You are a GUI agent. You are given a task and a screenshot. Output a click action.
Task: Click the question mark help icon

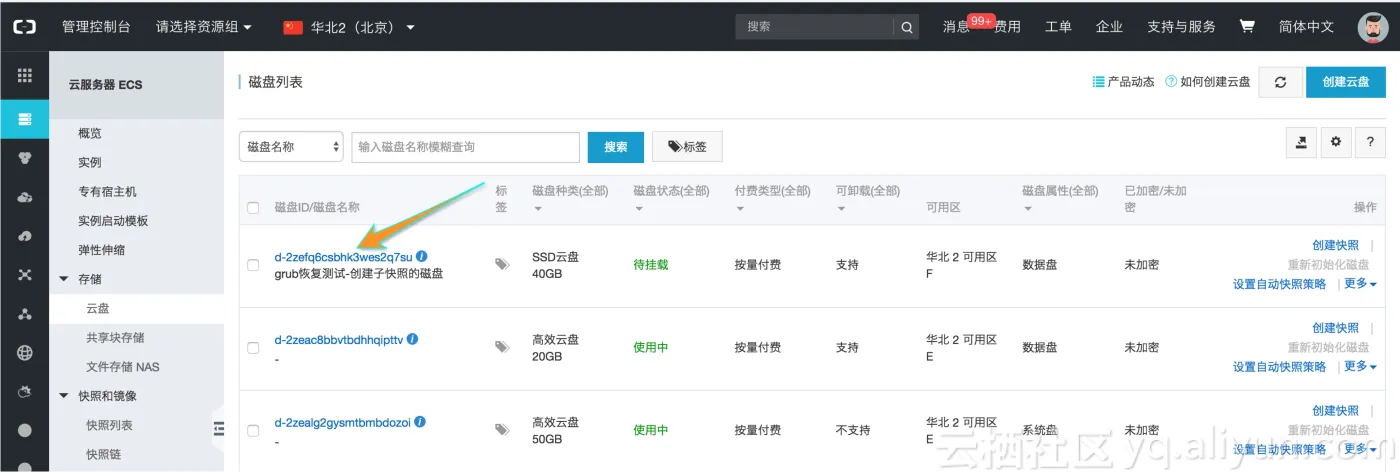click(x=1370, y=143)
